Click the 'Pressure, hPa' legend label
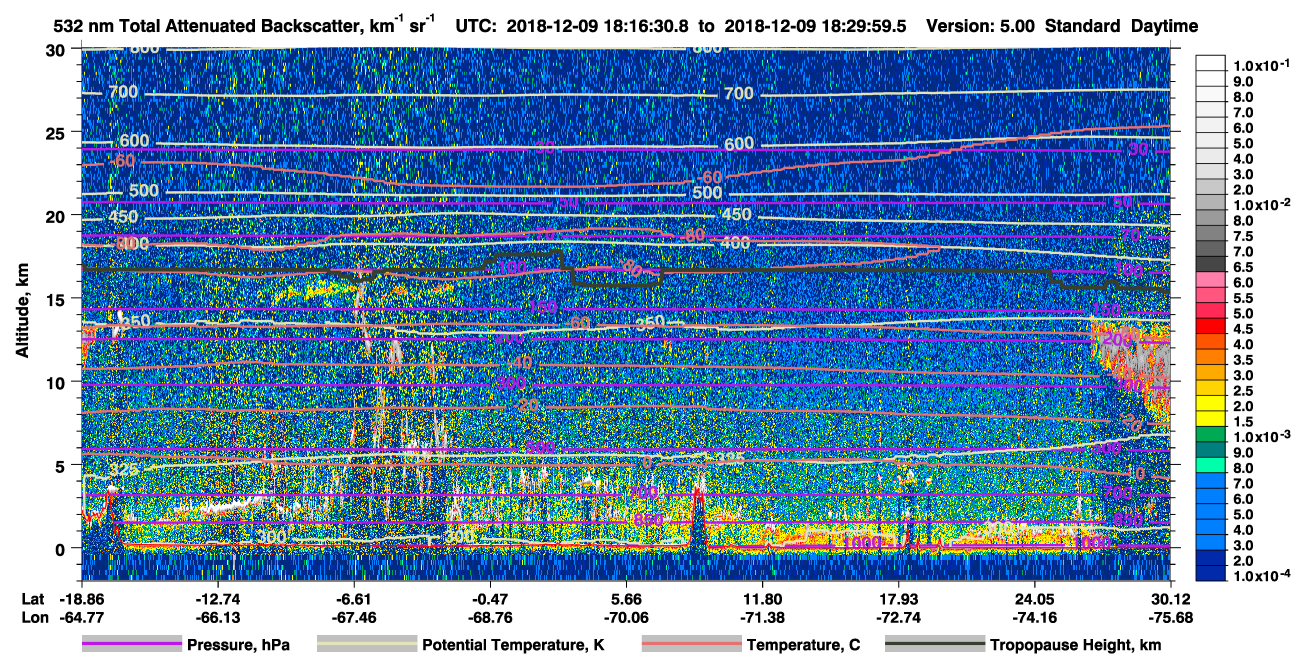Viewport: 1300px width, 667px height. click(x=239, y=646)
